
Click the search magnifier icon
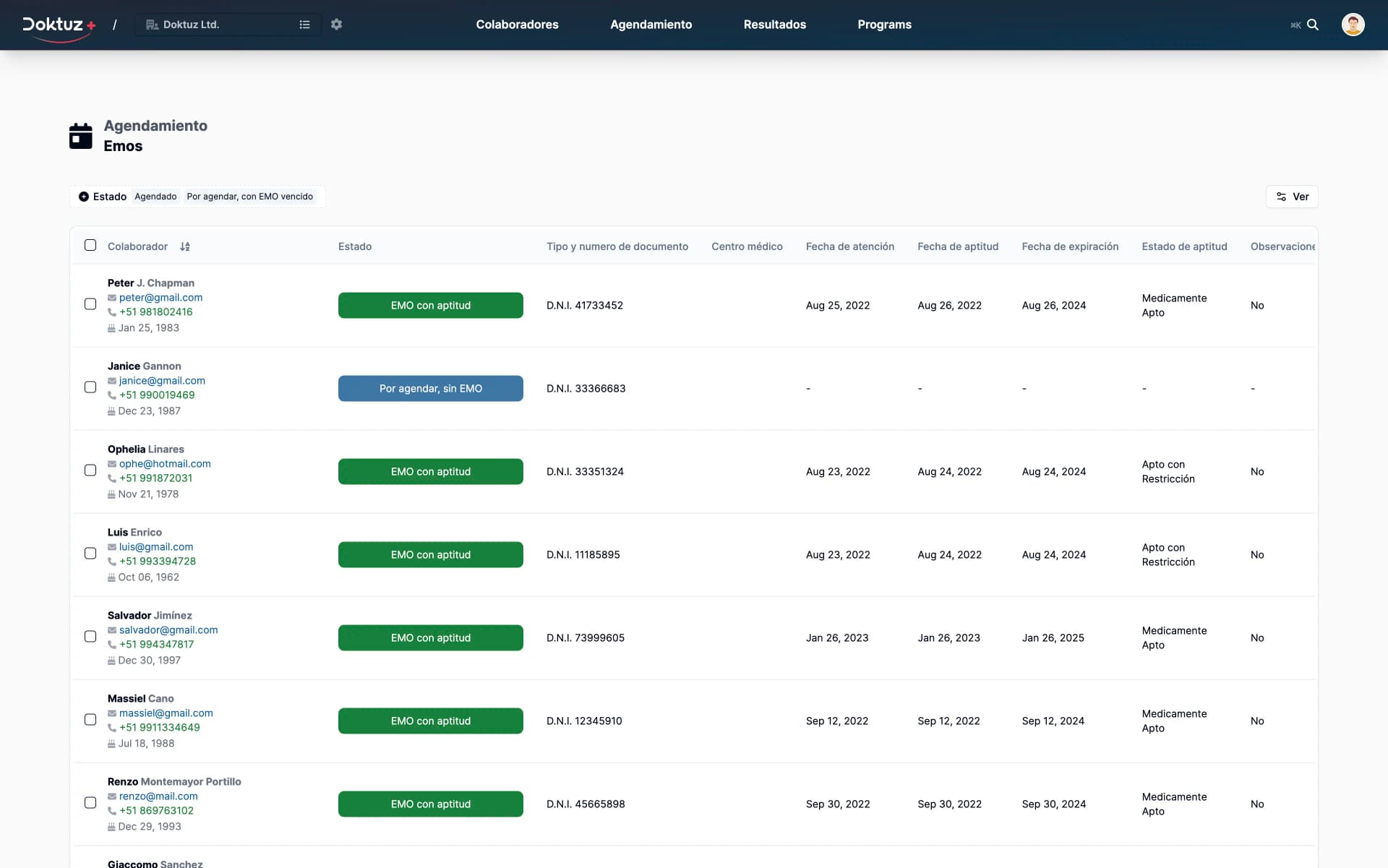pos(1313,25)
